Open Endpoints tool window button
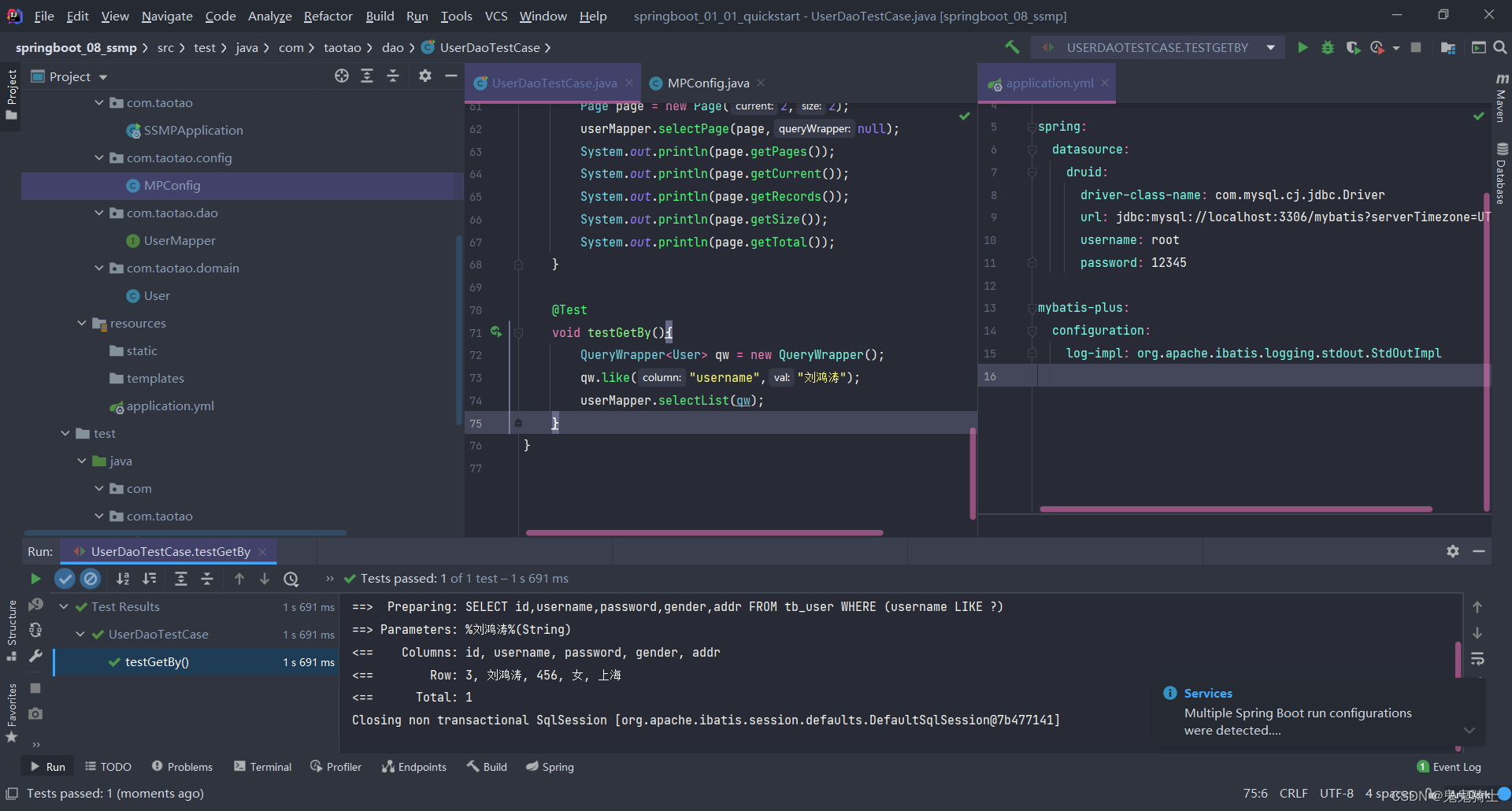 414,766
